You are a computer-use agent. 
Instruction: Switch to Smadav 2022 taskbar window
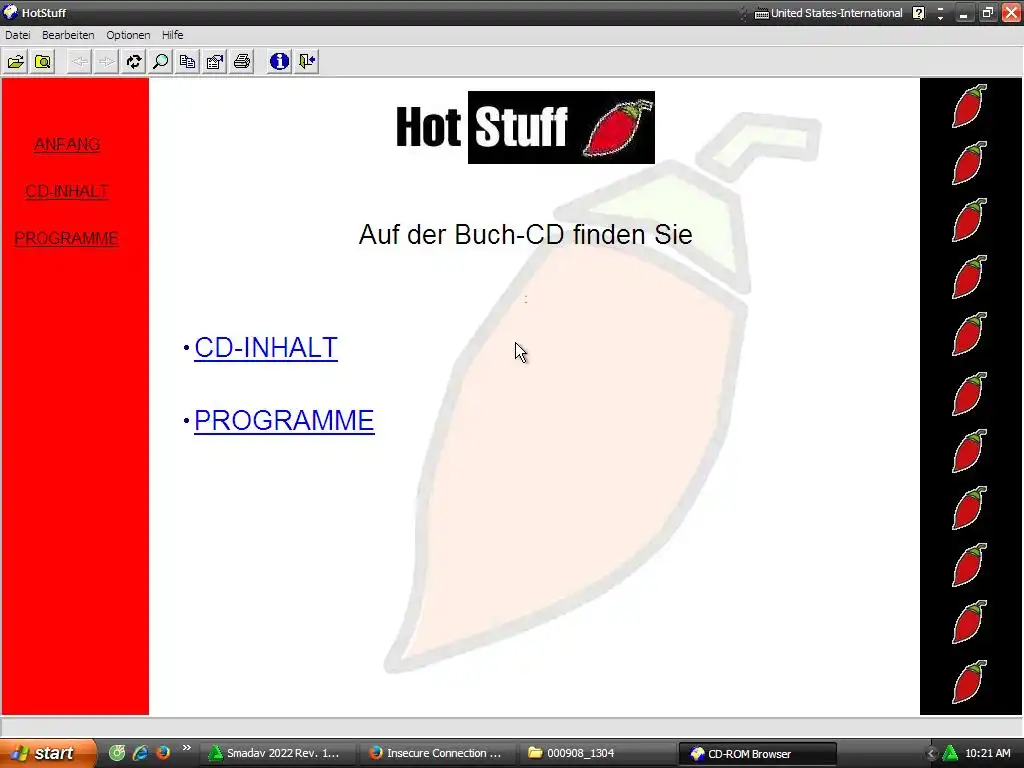pyautogui.click(x=276, y=753)
